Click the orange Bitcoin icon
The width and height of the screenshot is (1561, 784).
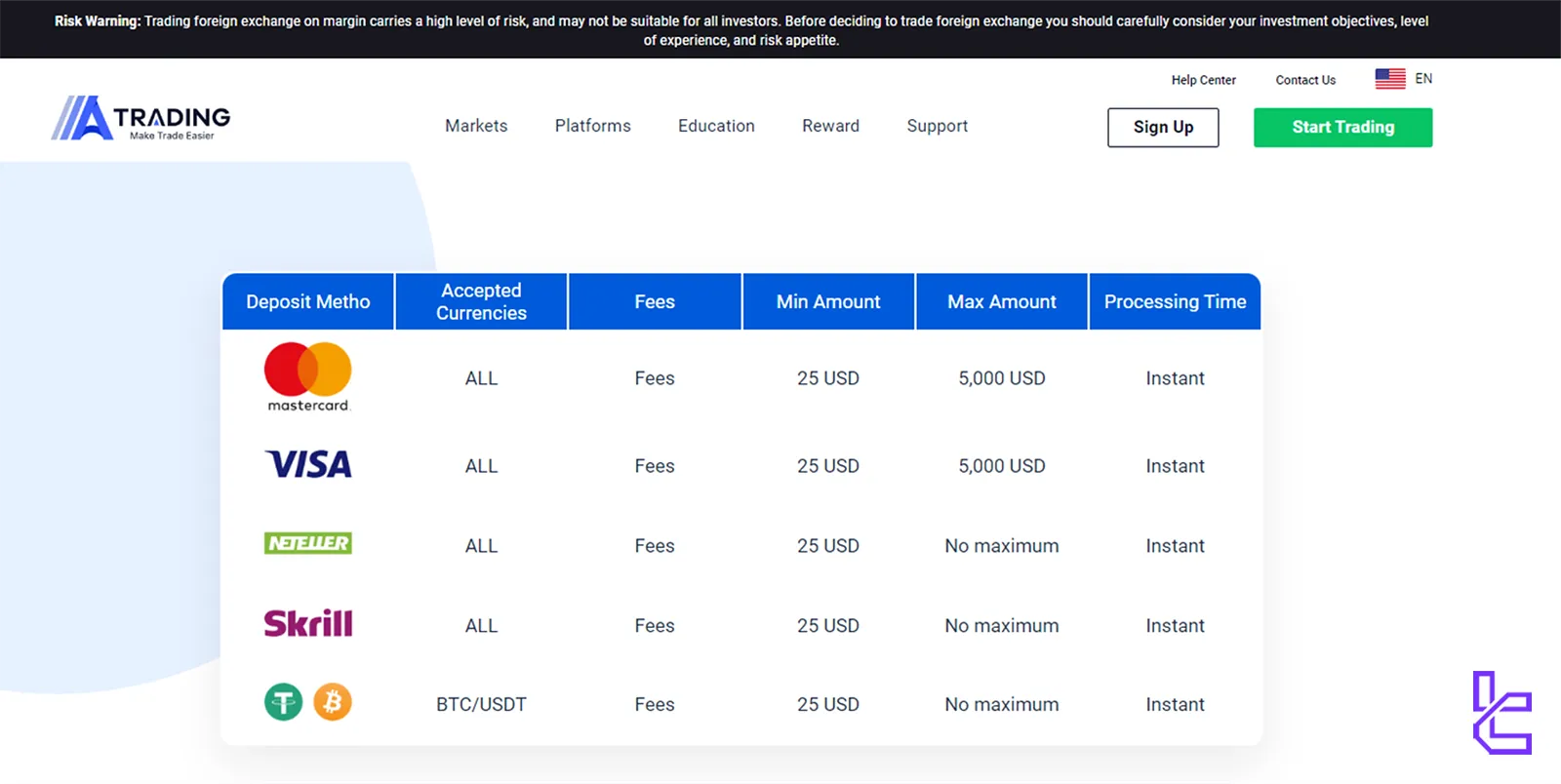(333, 702)
